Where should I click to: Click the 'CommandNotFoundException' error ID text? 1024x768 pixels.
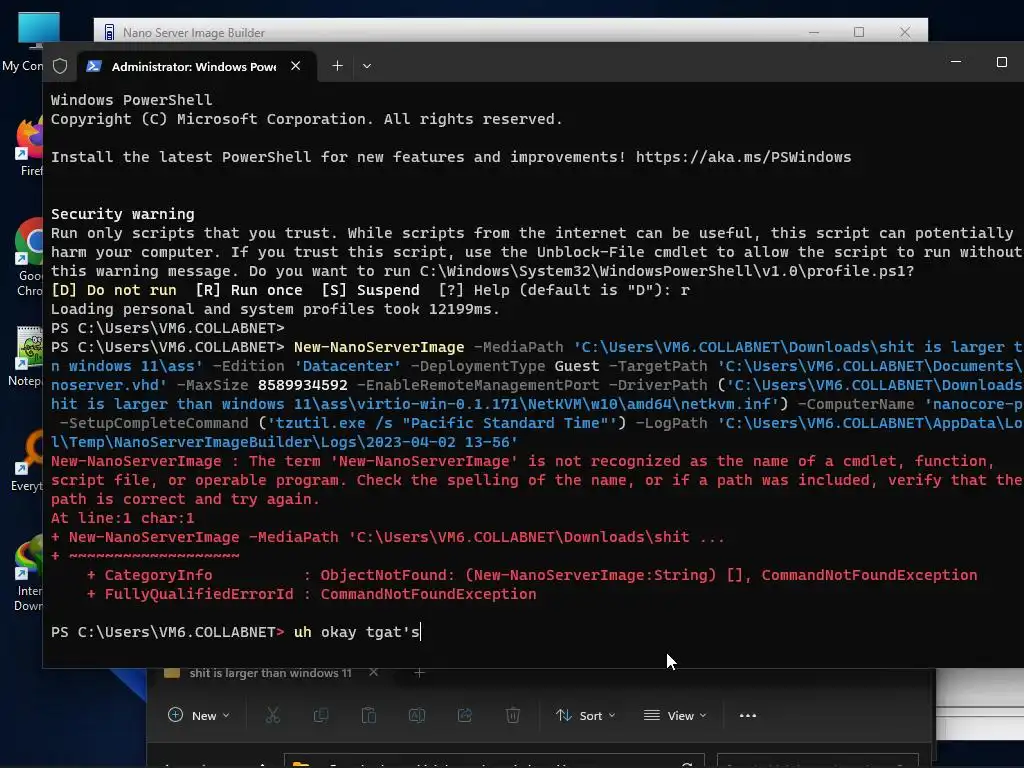click(428, 594)
